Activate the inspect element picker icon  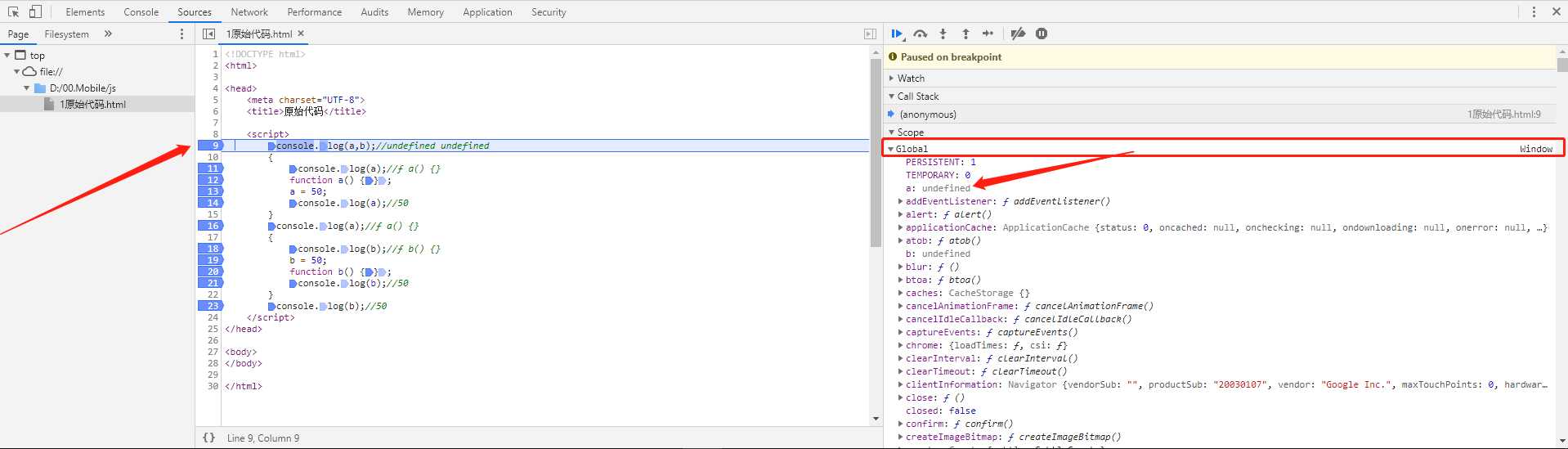[13, 11]
